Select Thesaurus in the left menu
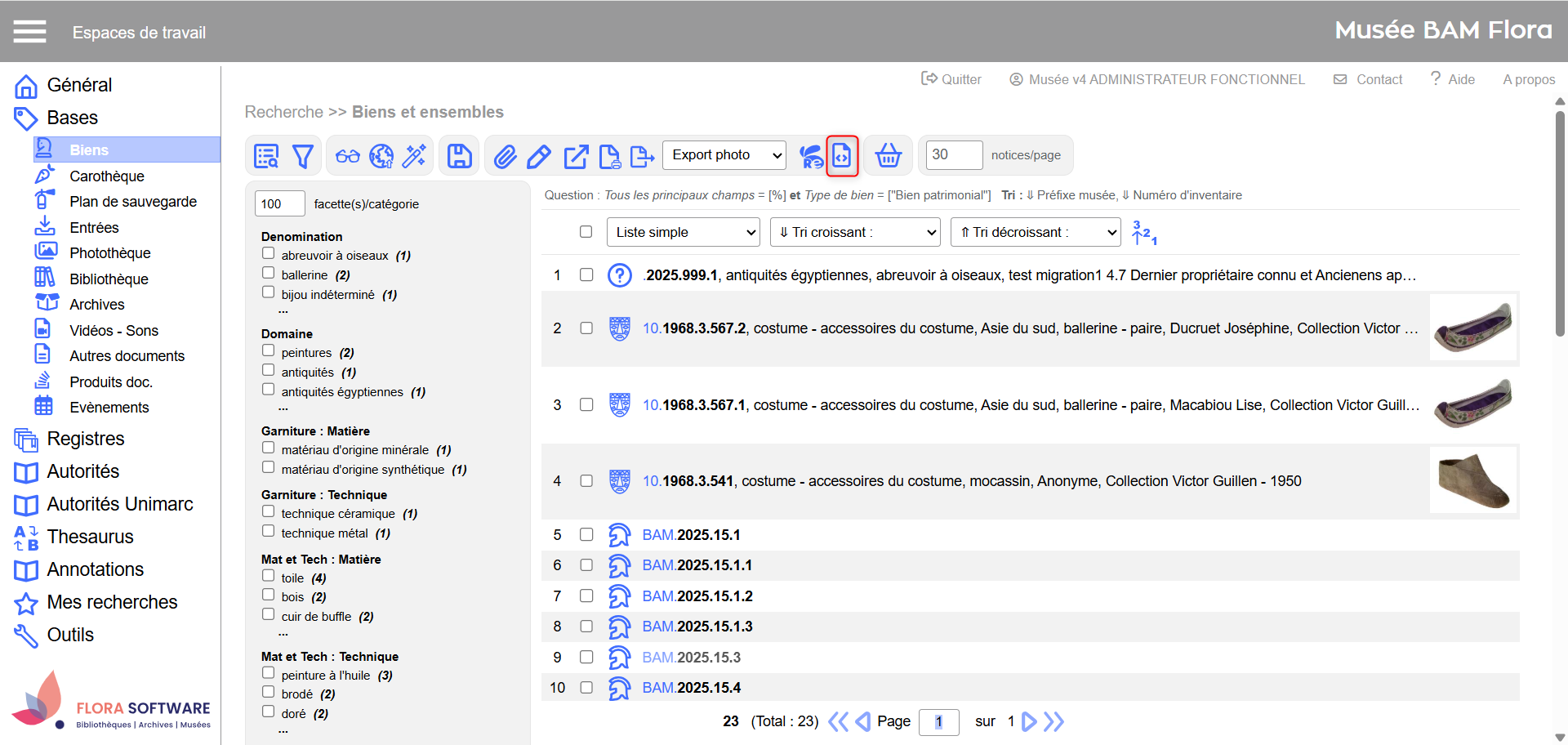Image resolution: width=1568 pixels, height=745 pixels. coord(90,537)
